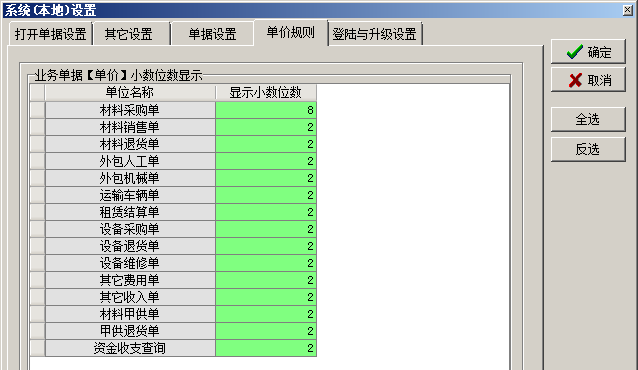Image resolution: width=638 pixels, height=370 pixels.
Task: Select the 外包机械单 row name
Action: tap(130, 178)
